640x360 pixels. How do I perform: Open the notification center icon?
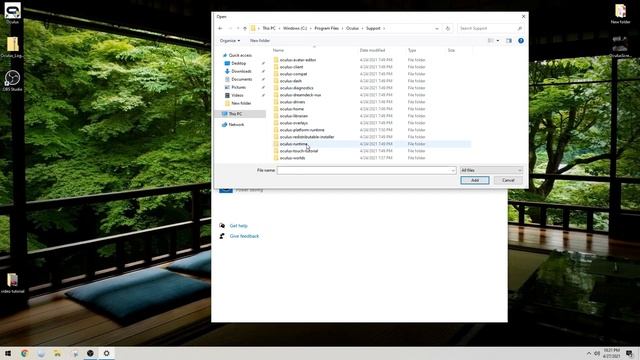pos(629,353)
